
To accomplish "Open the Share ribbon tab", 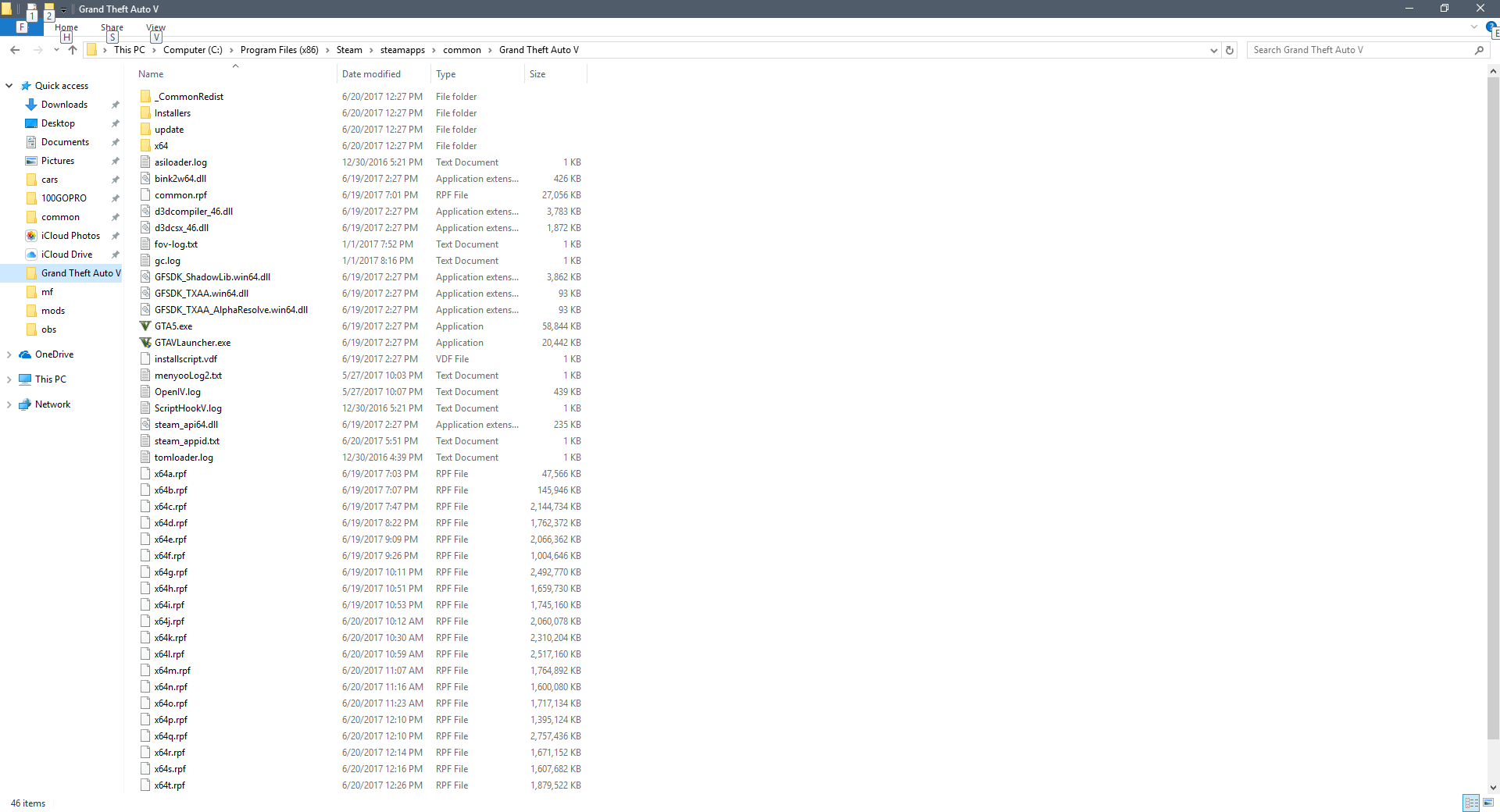I will 112,27.
